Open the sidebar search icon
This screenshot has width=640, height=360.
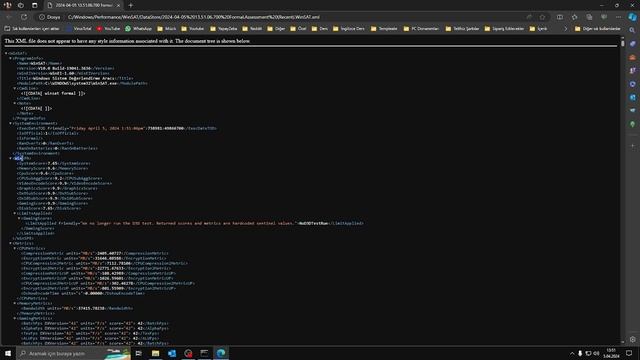click(x=632, y=30)
